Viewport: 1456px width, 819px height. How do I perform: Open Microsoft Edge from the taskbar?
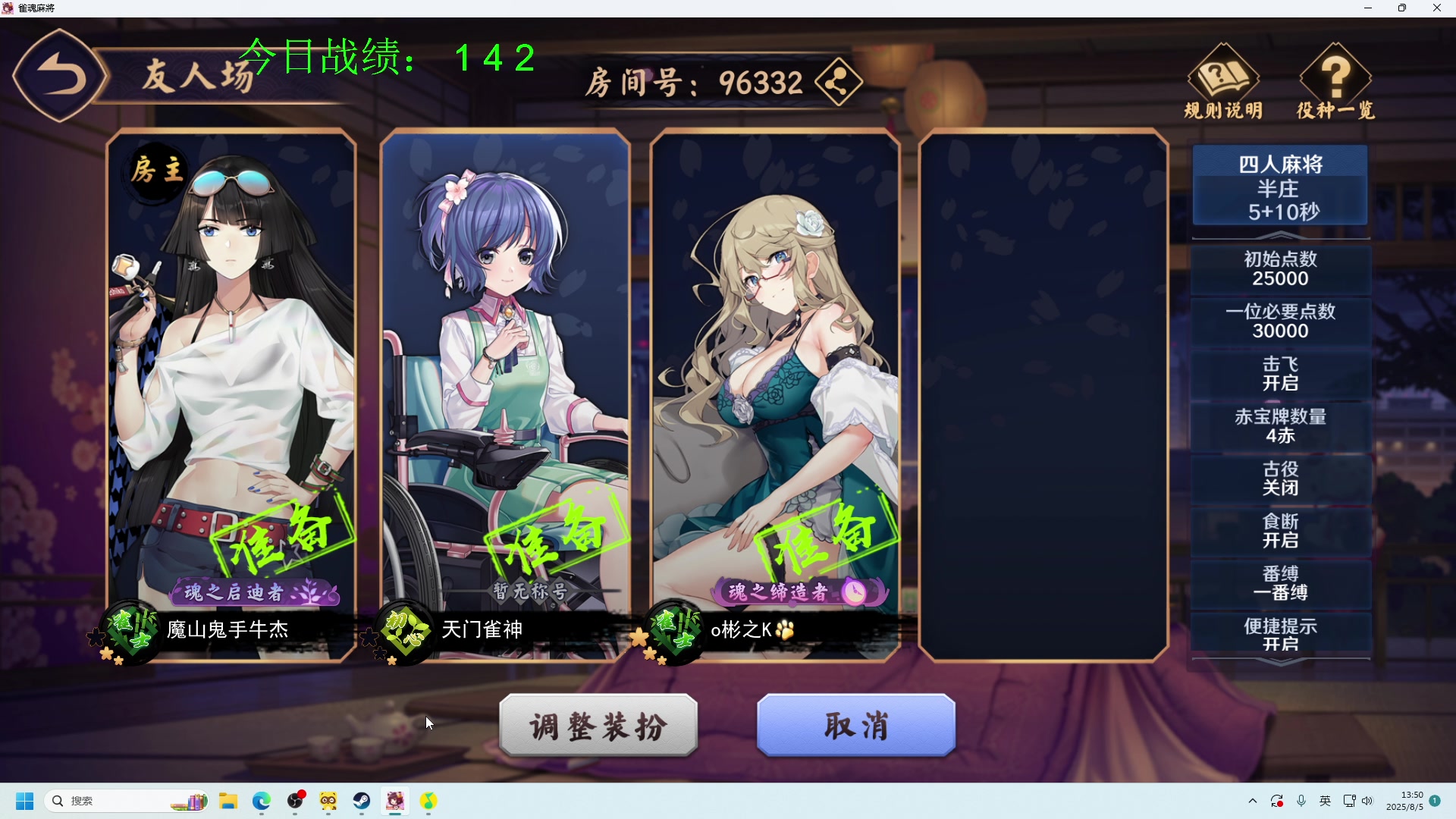(262, 801)
